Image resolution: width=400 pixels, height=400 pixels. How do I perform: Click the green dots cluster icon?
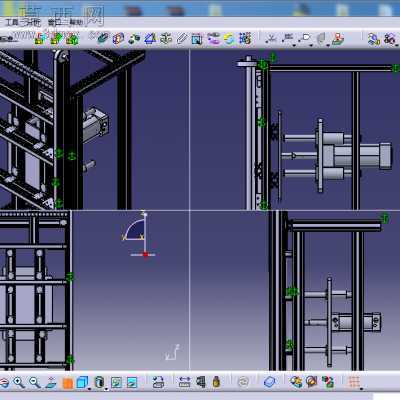tap(134, 39)
